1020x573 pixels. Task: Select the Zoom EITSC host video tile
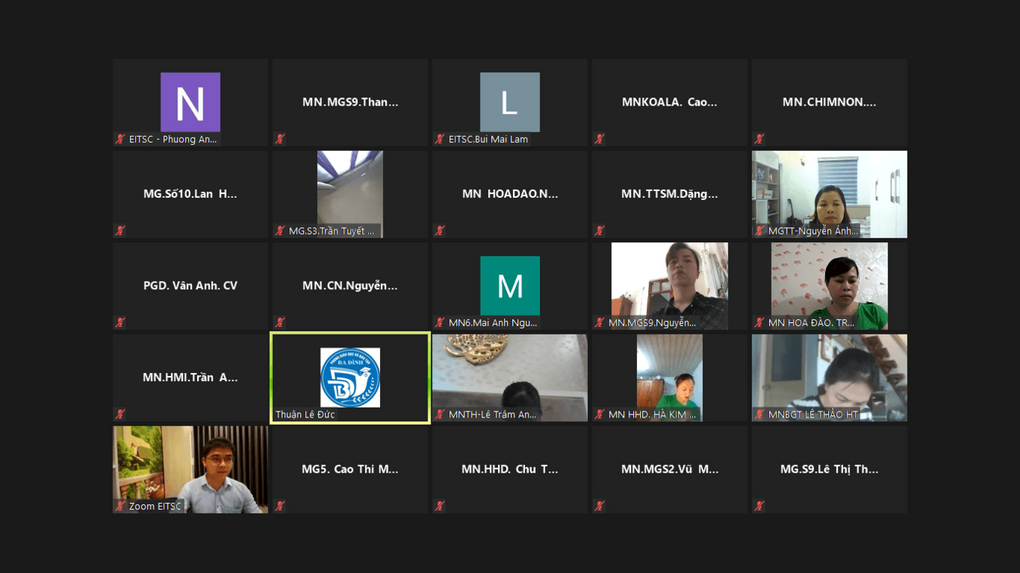point(190,468)
